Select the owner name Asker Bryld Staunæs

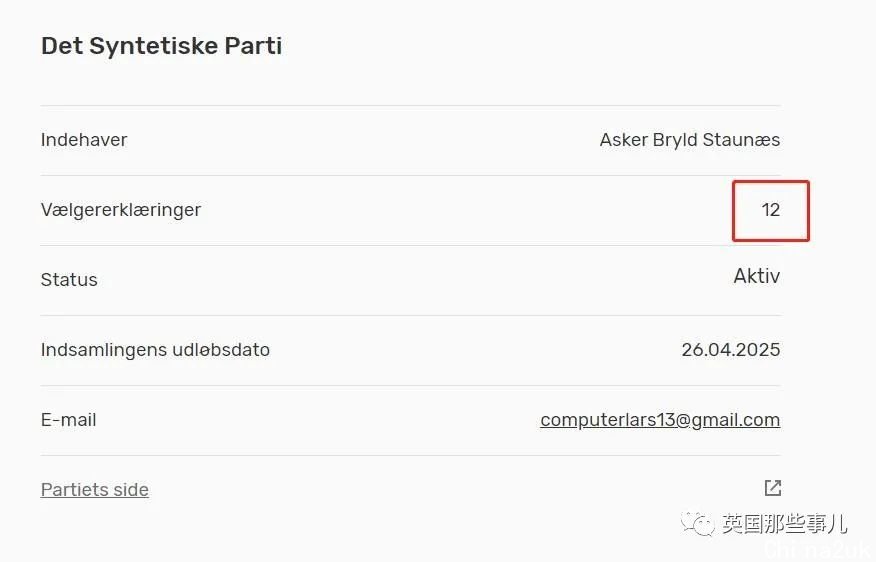pyautogui.click(x=690, y=140)
